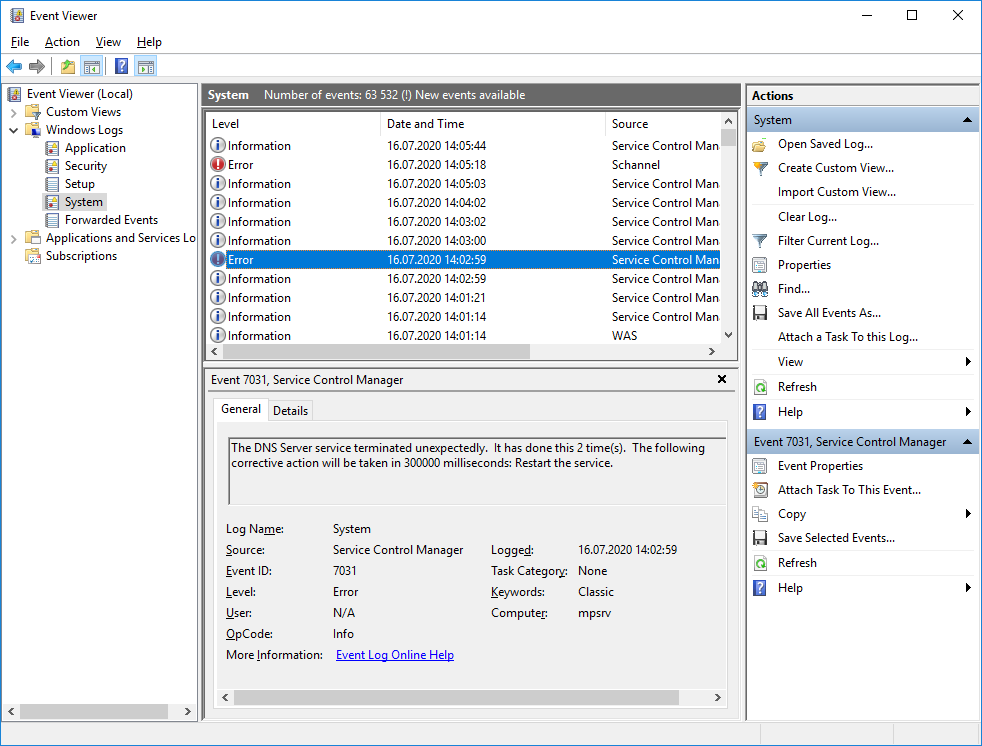Screen dimensions: 982x746
Task: Click the Custom Views folder icon
Action: coord(33,112)
